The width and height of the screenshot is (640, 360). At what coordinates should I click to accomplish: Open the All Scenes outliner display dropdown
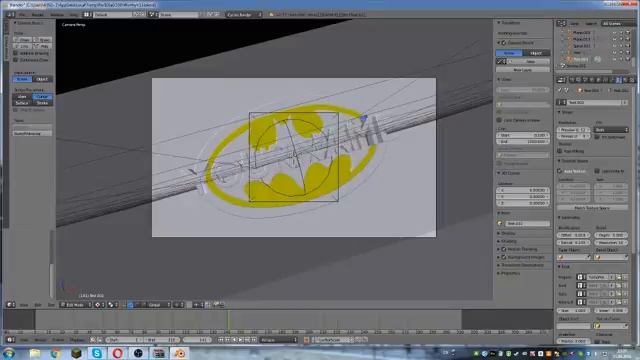(x=618, y=23)
